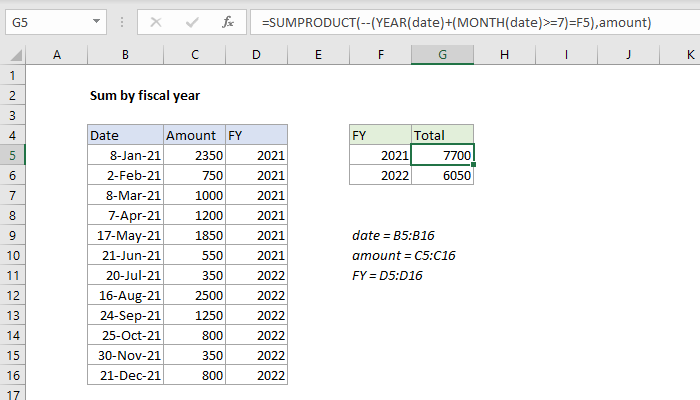Select the amount cell 2500
The width and height of the screenshot is (700, 400).
click(195, 296)
